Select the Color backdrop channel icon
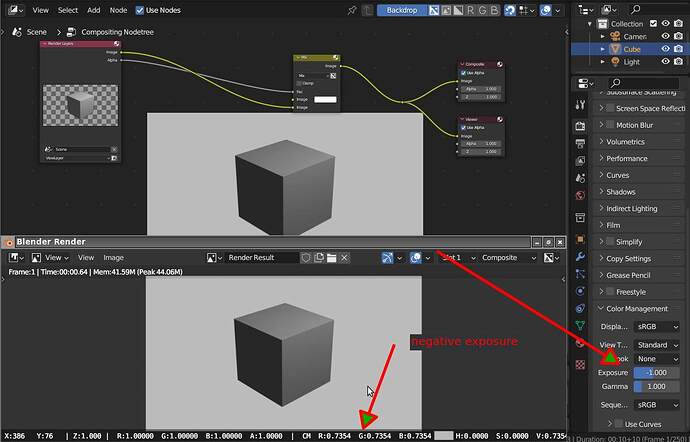 click(x=446, y=10)
